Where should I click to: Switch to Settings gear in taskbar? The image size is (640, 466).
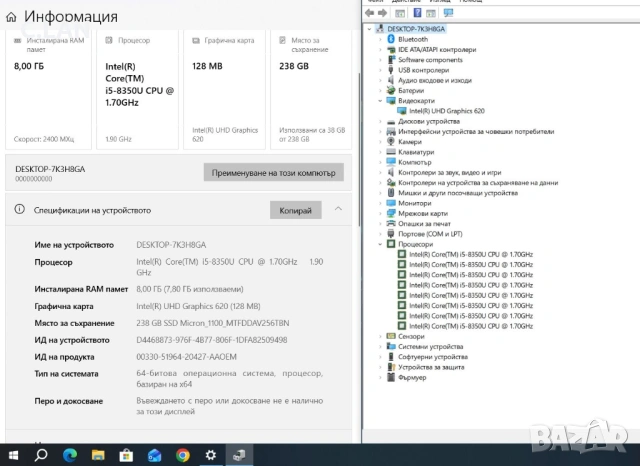[211, 455]
